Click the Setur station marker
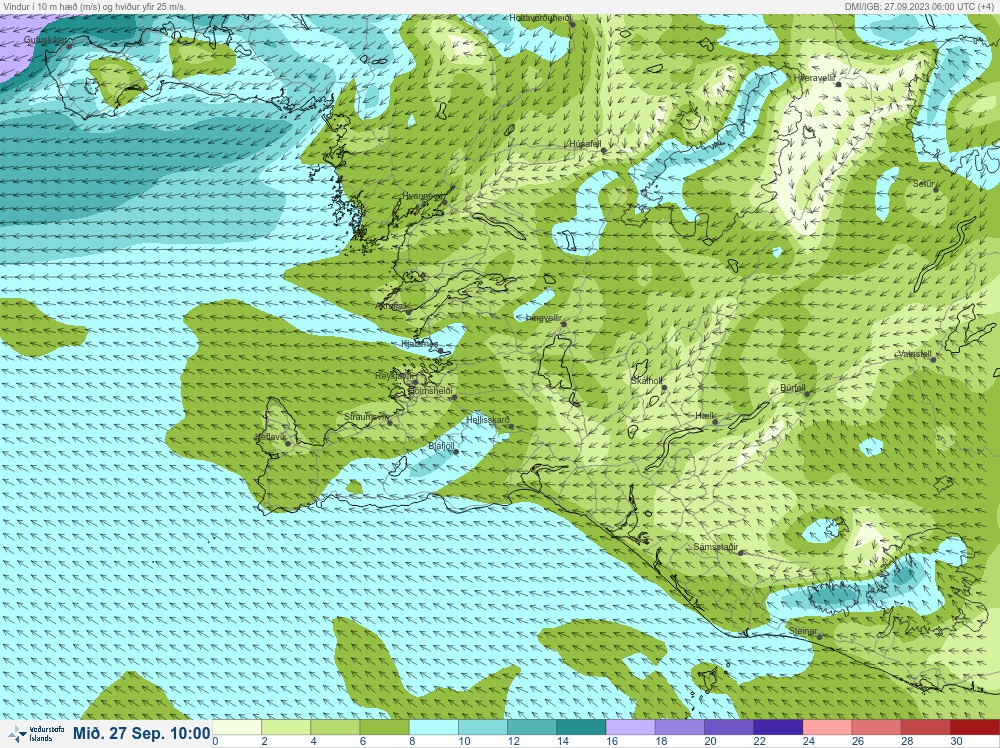This screenshot has height=748, width=1000. tap(936, 190)
